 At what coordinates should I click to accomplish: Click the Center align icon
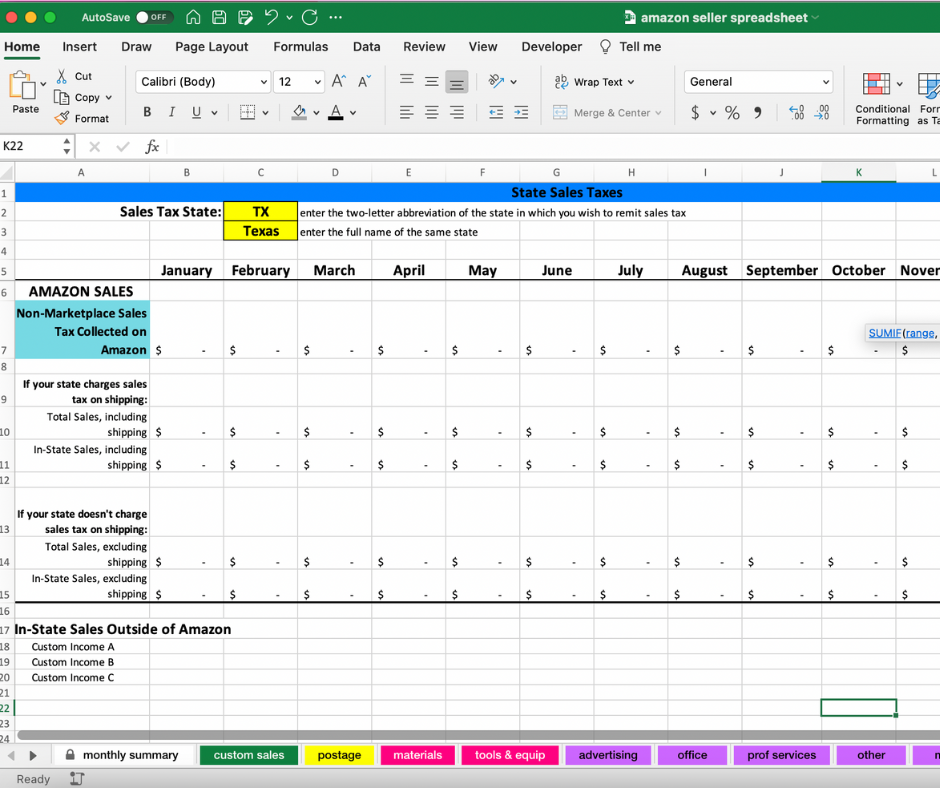432,113
